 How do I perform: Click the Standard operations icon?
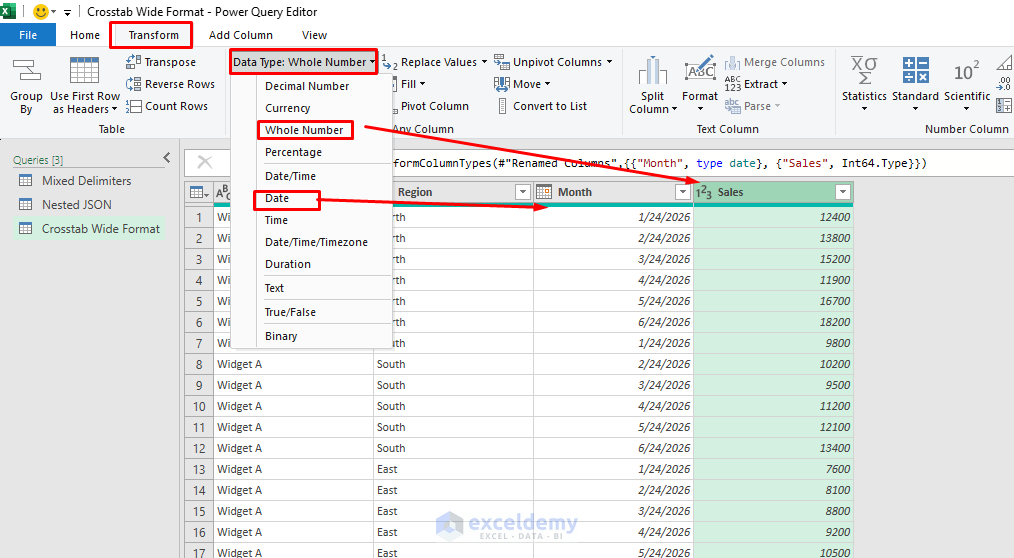915,70
